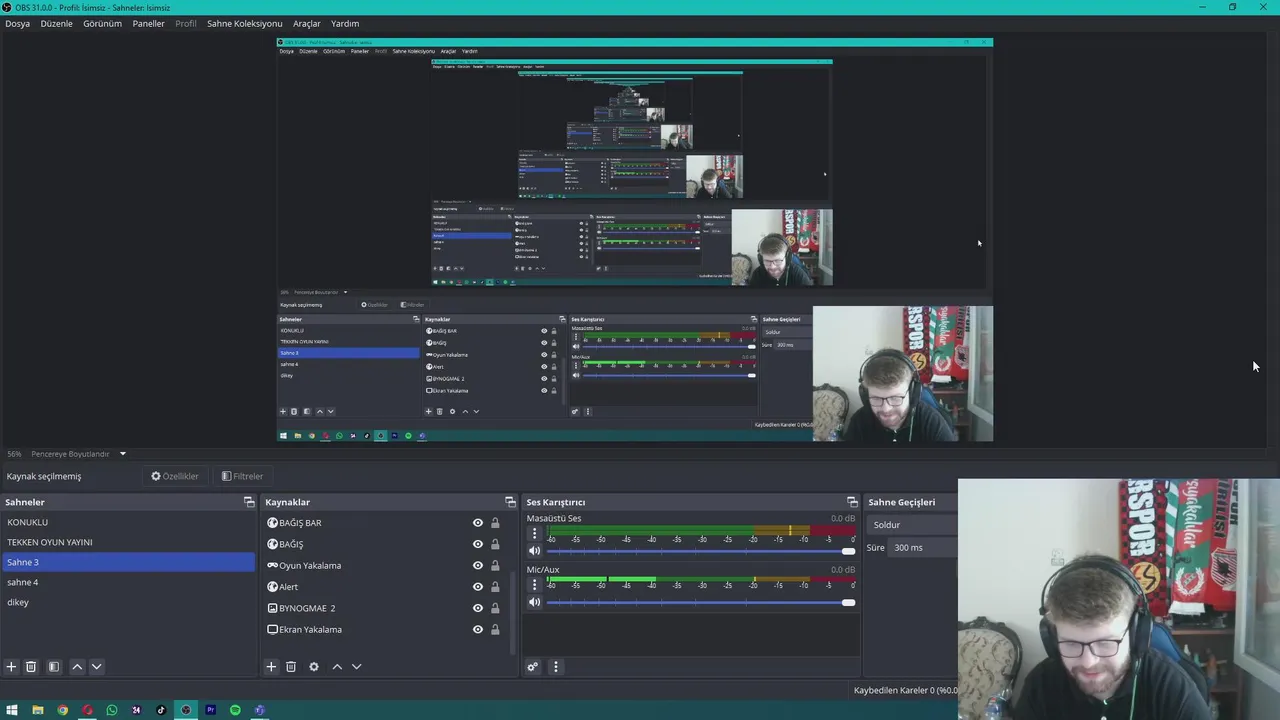Delete selected source using the trash icon

[291, 667]
